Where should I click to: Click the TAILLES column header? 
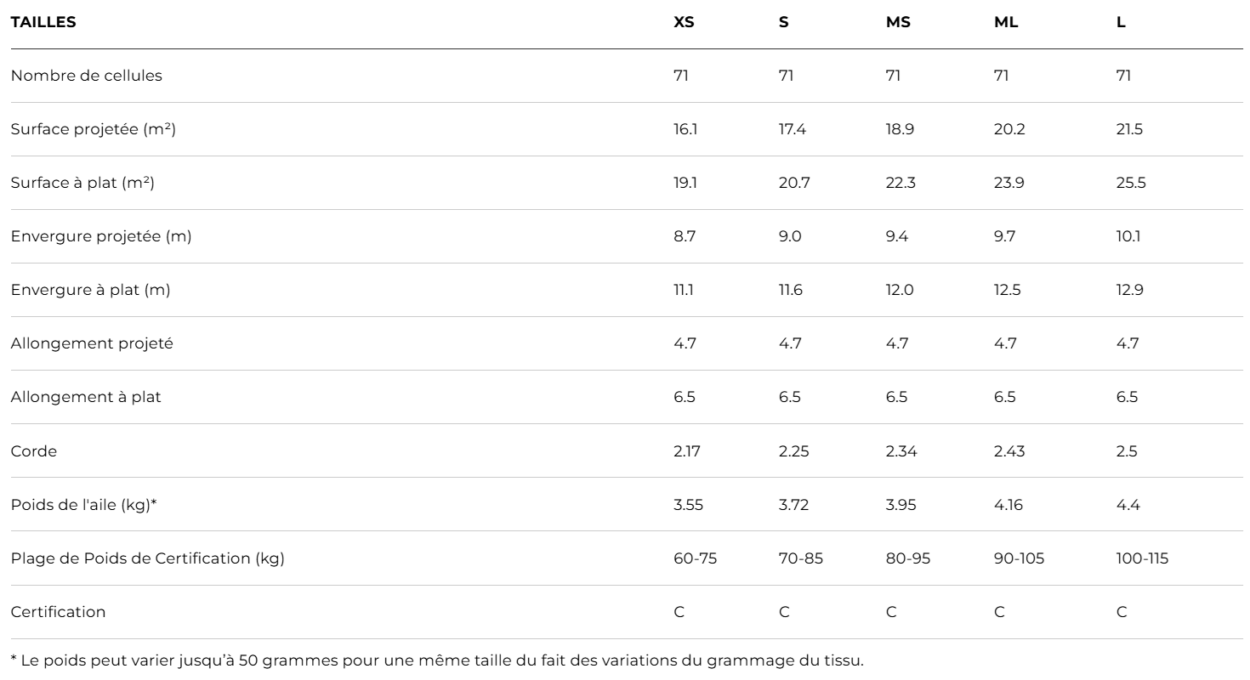click(x=43, y=21)
